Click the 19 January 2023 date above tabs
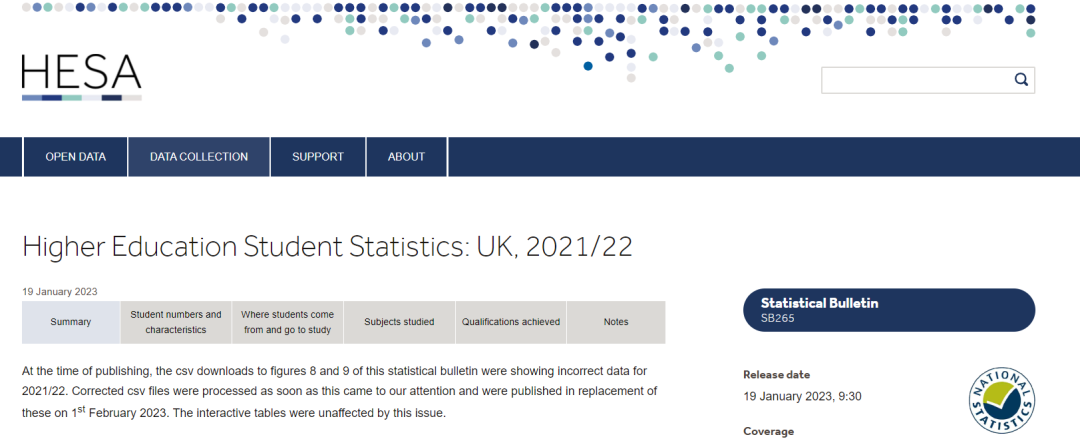Viewport: 1080px width, 443px height. pos(59,292)
